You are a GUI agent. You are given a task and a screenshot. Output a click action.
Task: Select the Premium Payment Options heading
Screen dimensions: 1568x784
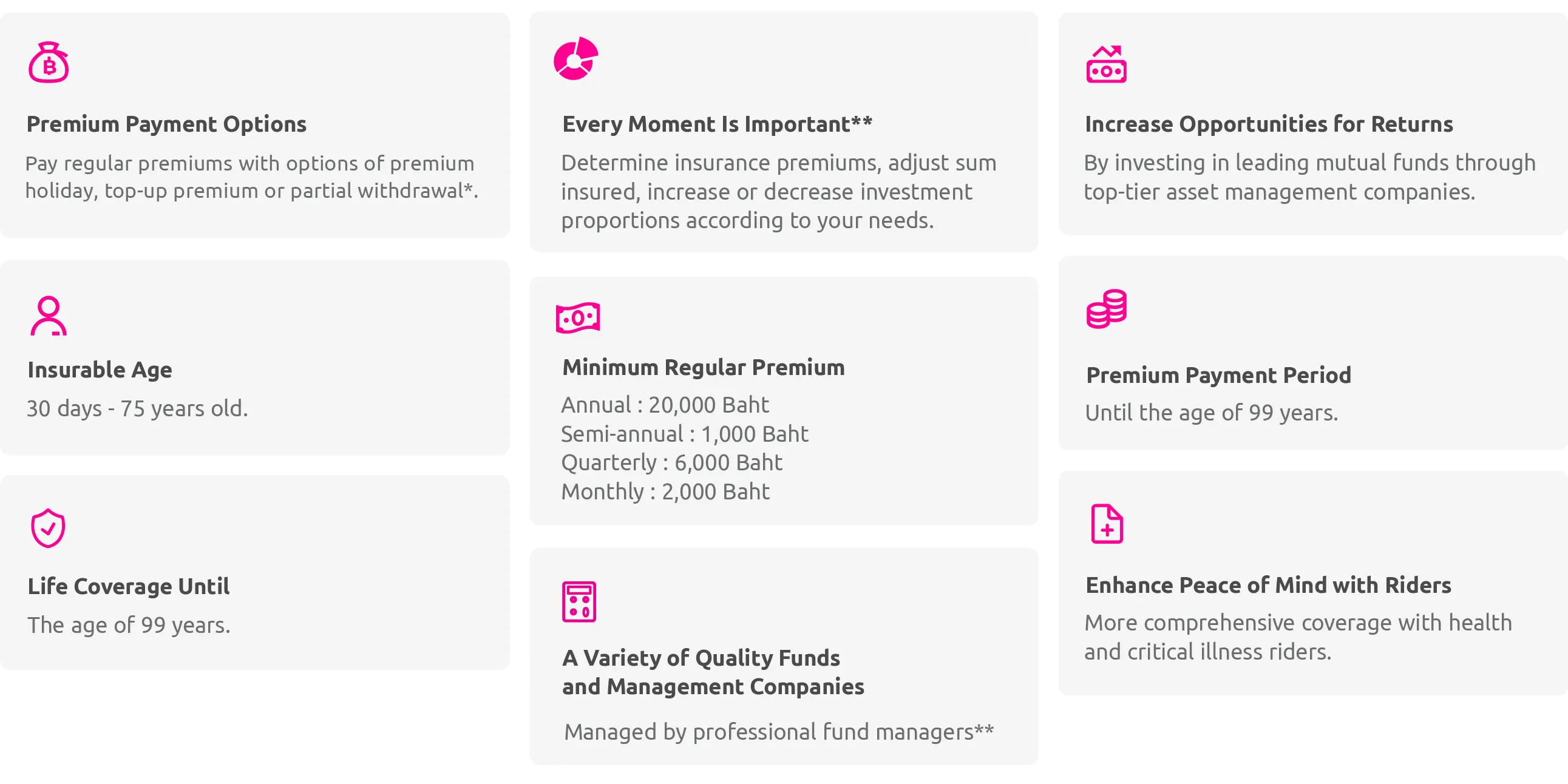166,124
